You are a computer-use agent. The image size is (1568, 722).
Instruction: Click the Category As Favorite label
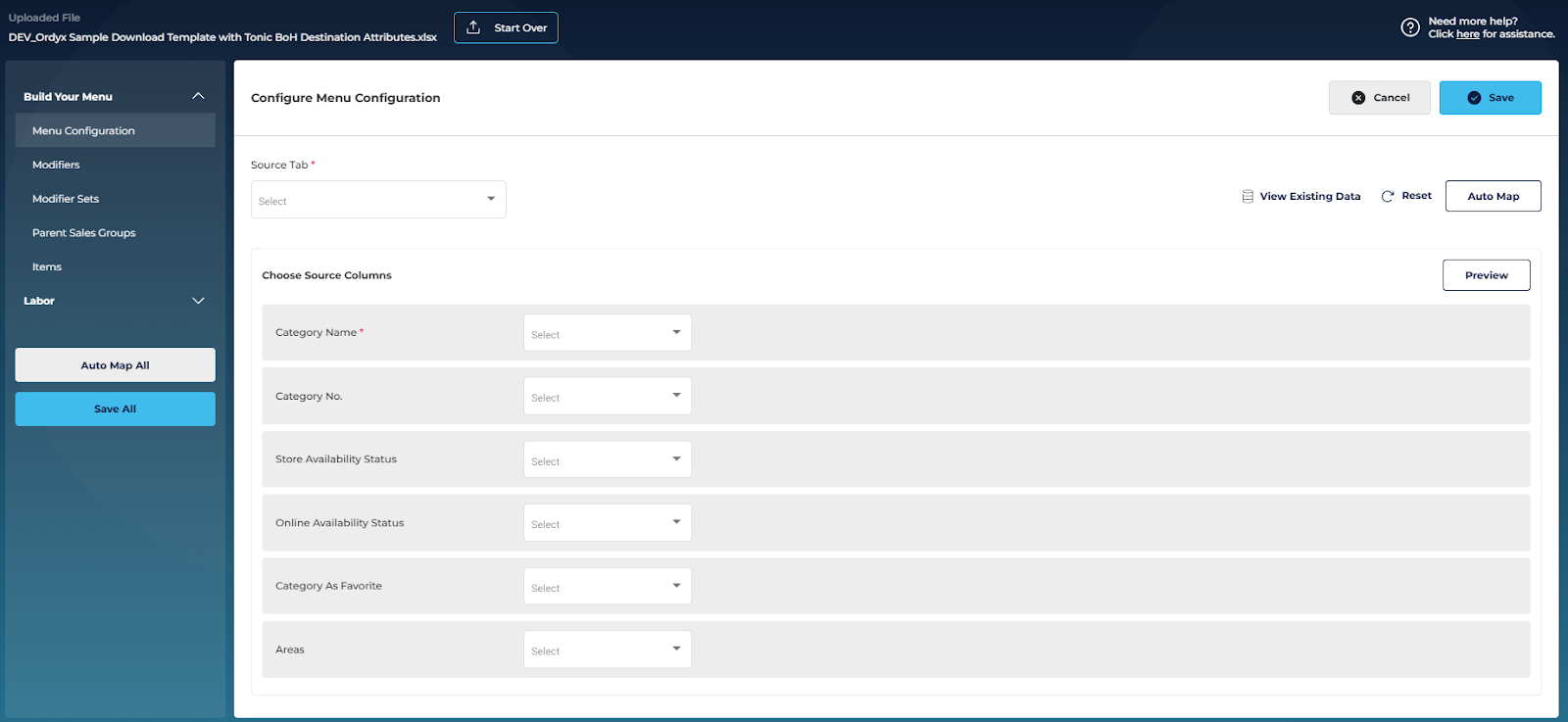pos(329,586)
